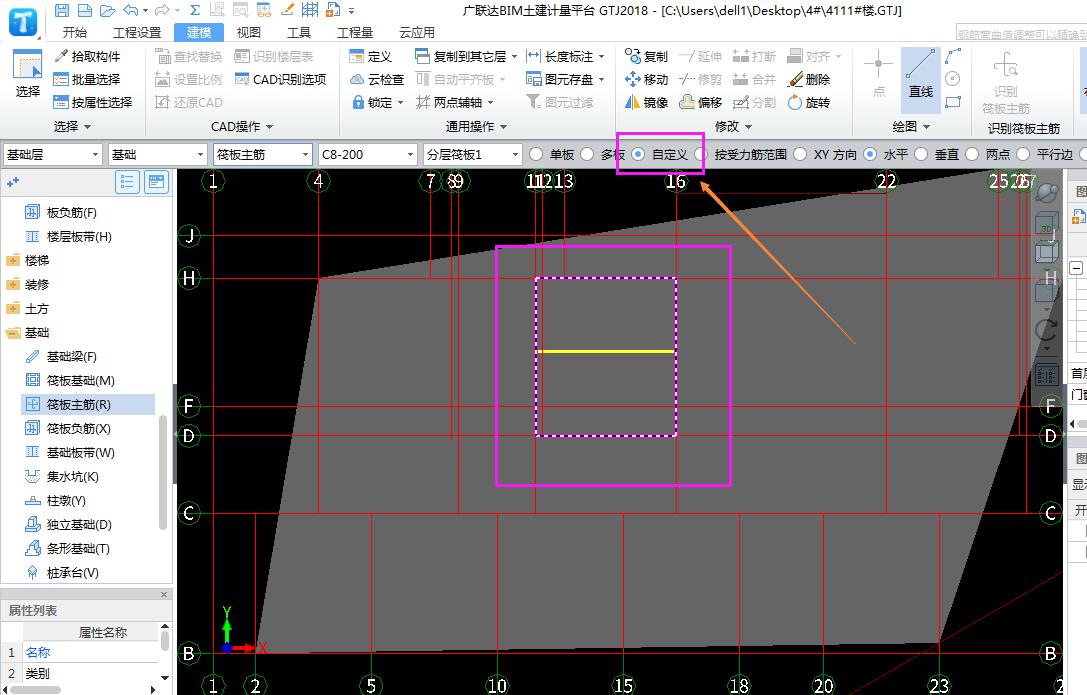Open the 工程设置 ribbon tab
1087x695 pixels.
(x=137, y=32)
